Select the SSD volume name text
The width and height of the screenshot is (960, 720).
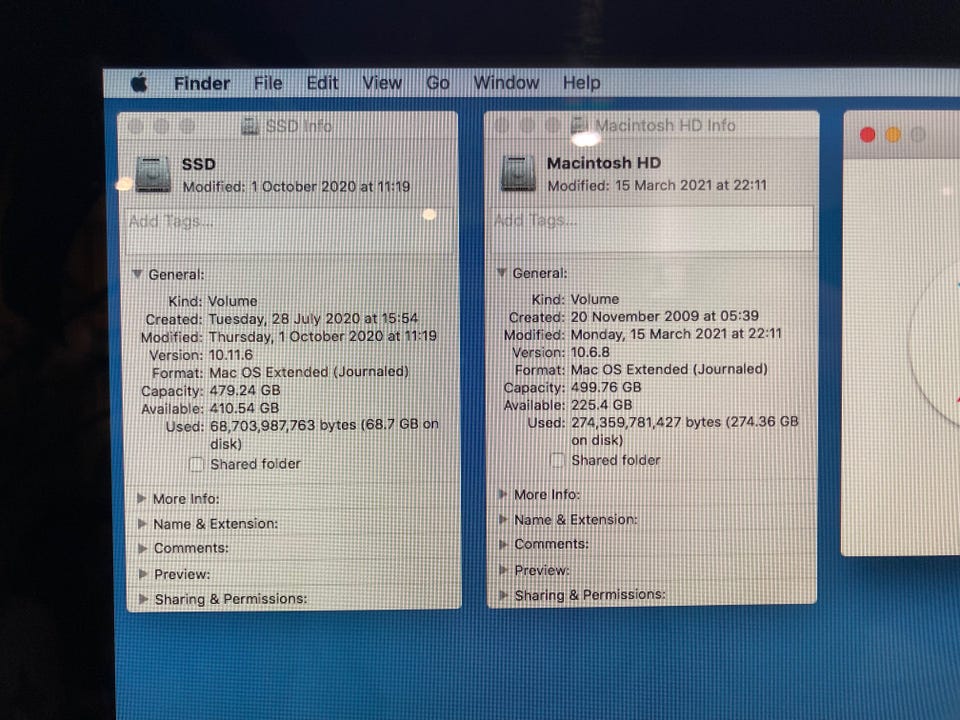coord(198,164)
